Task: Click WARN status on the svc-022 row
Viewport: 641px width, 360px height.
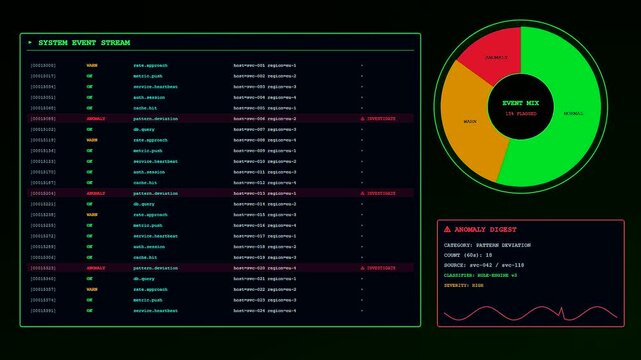Action: [x=92, y=289]
